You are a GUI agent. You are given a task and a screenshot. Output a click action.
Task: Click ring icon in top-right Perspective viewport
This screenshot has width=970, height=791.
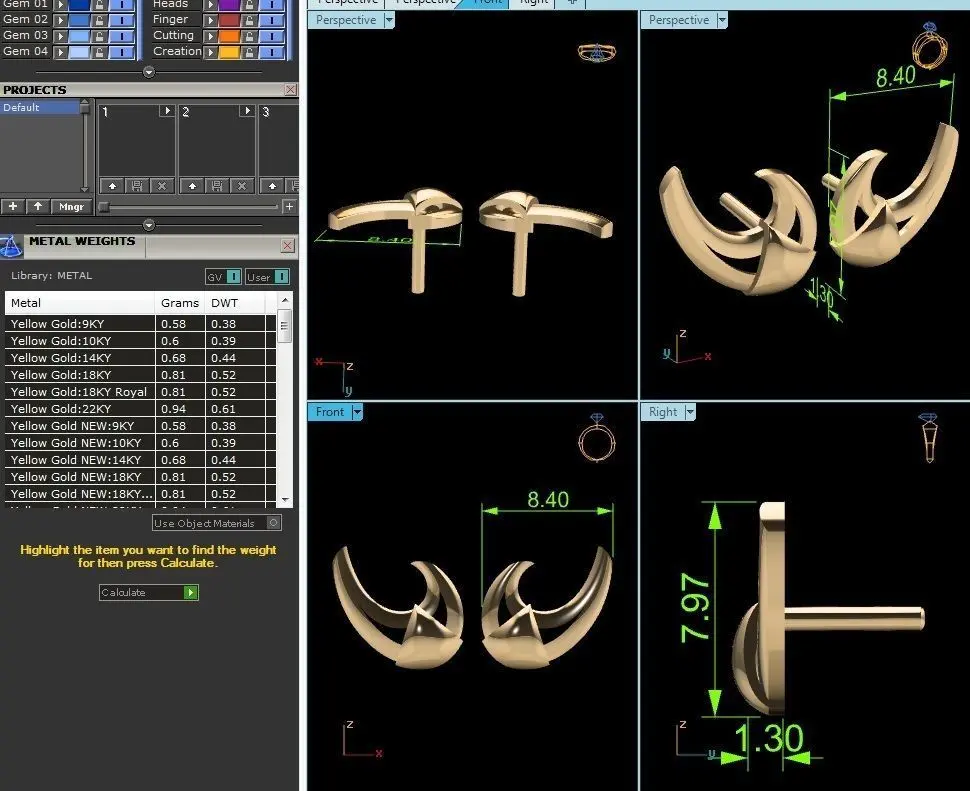tap(929, 45)
